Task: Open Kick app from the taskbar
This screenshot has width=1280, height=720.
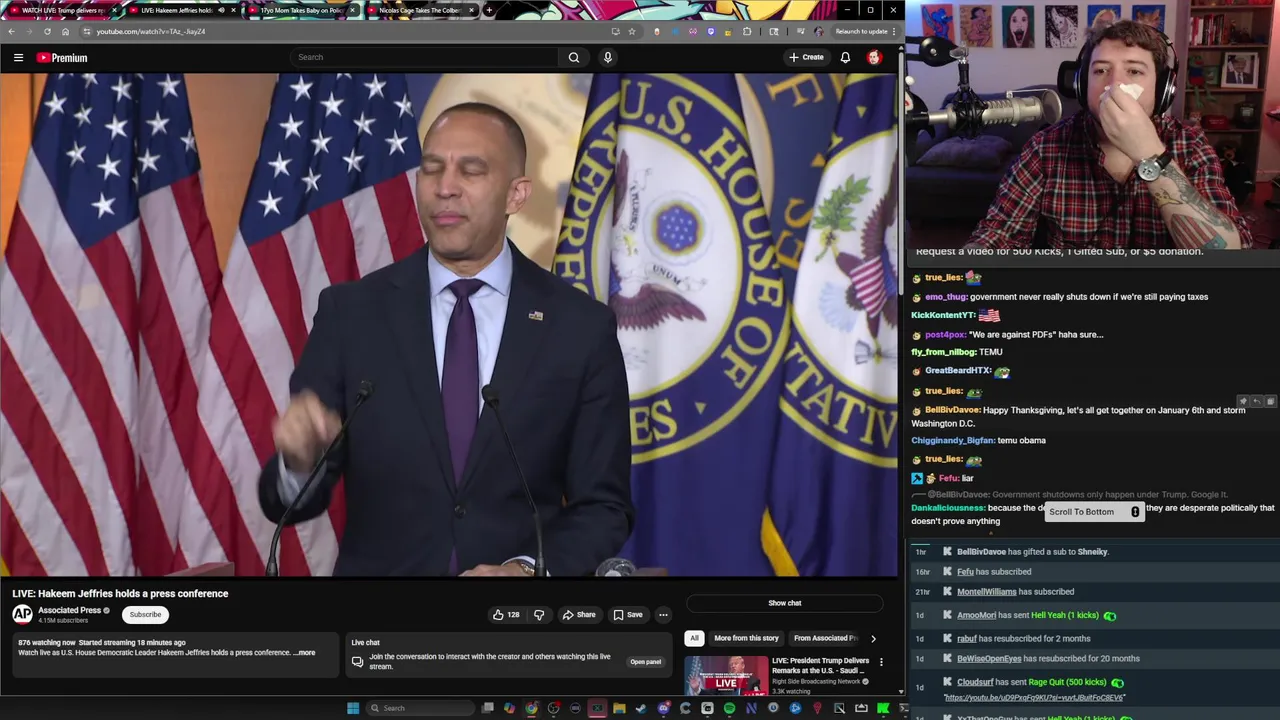Action: click(883, 708)
